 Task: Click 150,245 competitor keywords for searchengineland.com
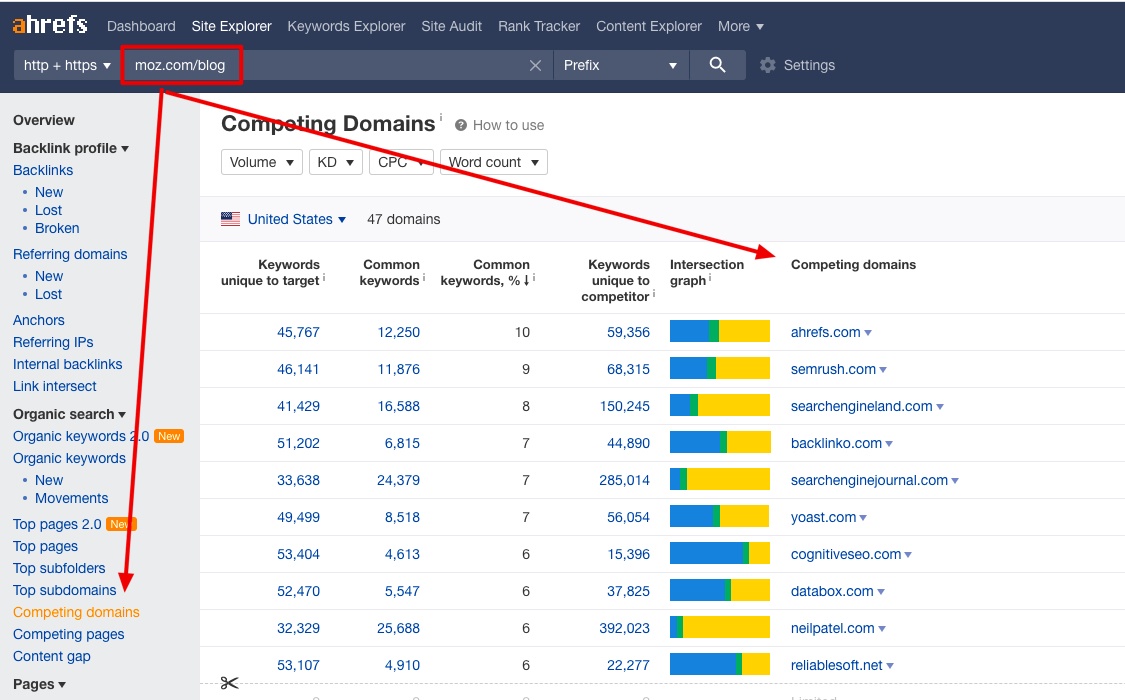[625, 407]
